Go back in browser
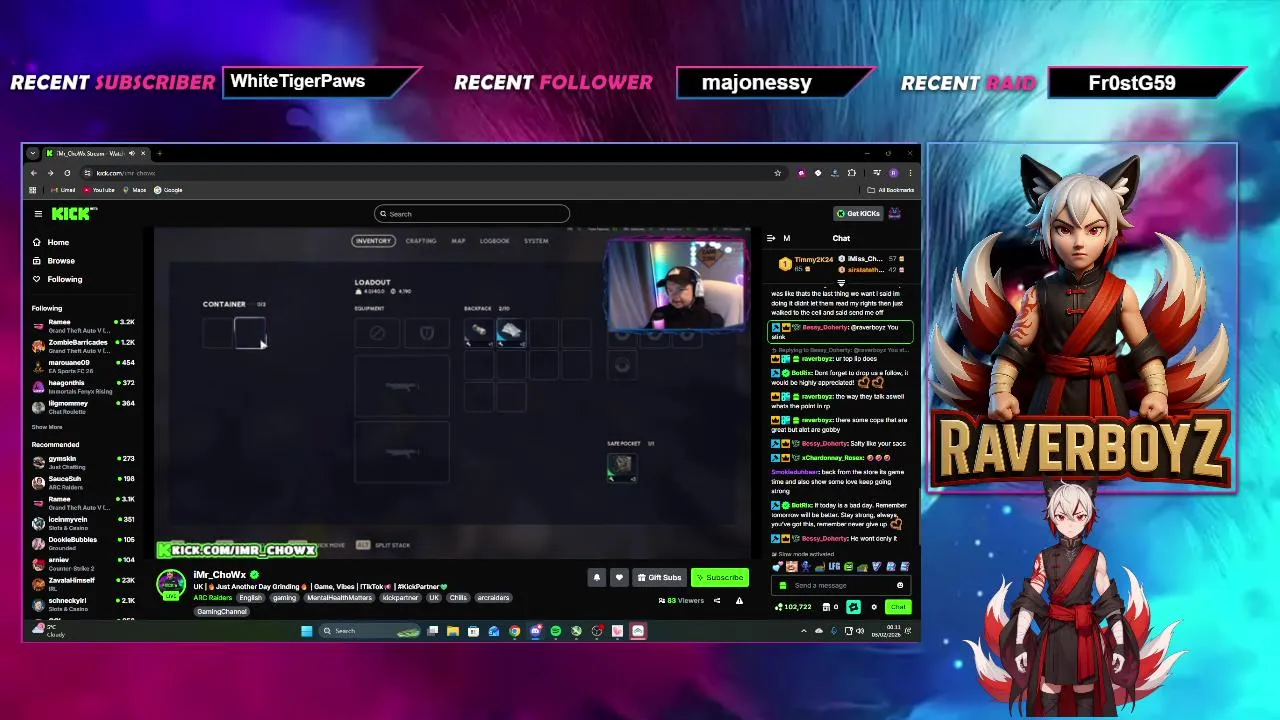Image resolution: width=1280 pixels, height=720 pixels. [33, 173]
